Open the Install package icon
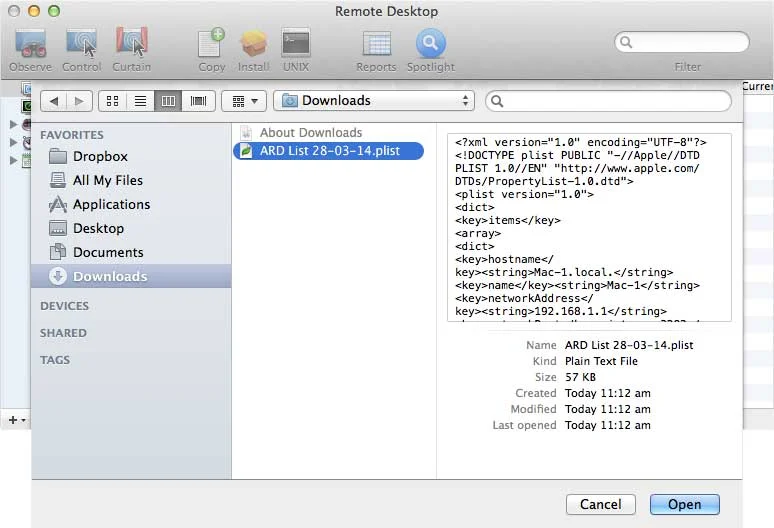The image size is (774, 528). click(254, 43)
